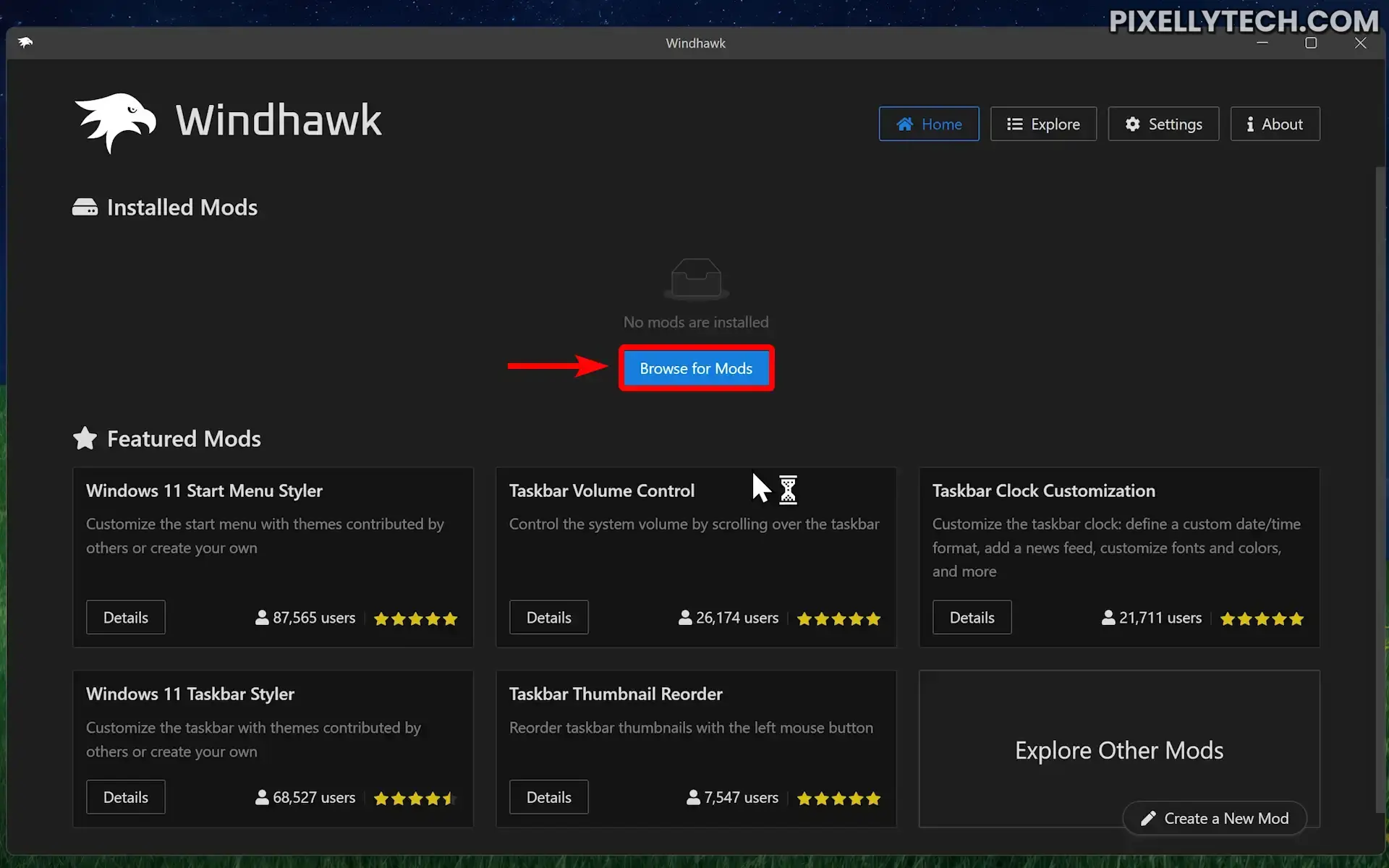1389x868 pixels.
Task: Click the Featured Mods star icon
Action: [x=85, y=438]
